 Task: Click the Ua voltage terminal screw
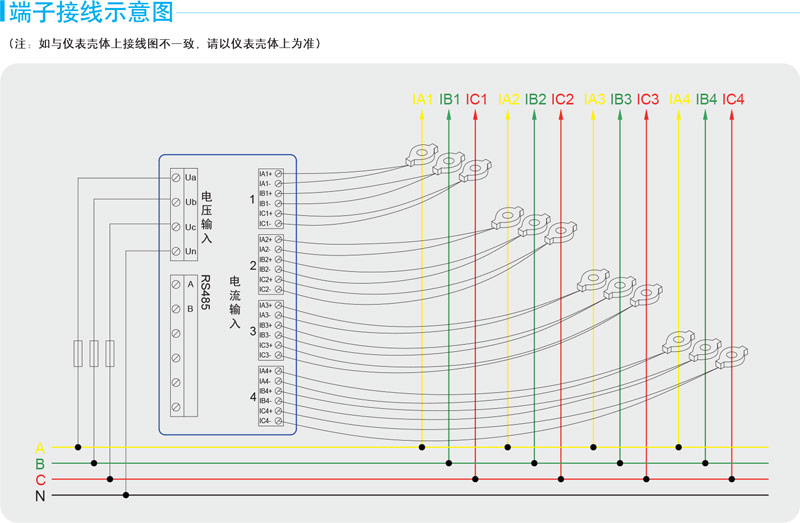pos(176,177)
